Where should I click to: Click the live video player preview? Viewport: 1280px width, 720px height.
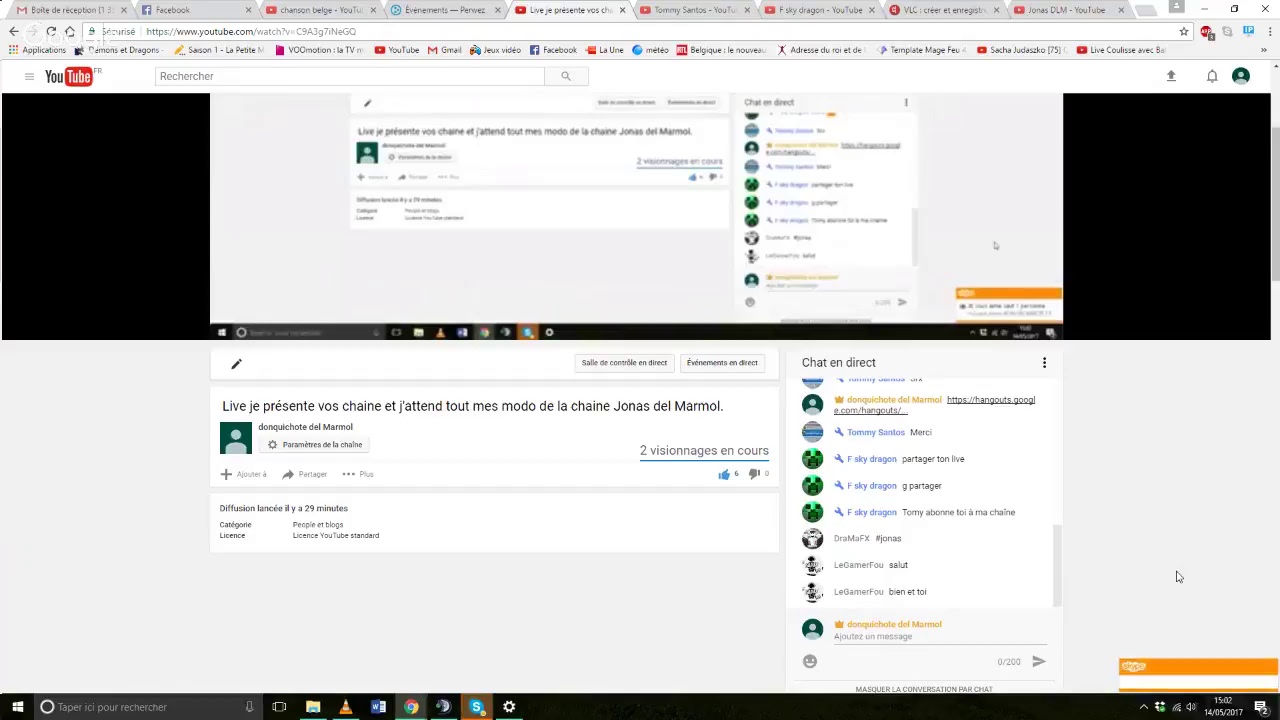[x=636, y=217]
